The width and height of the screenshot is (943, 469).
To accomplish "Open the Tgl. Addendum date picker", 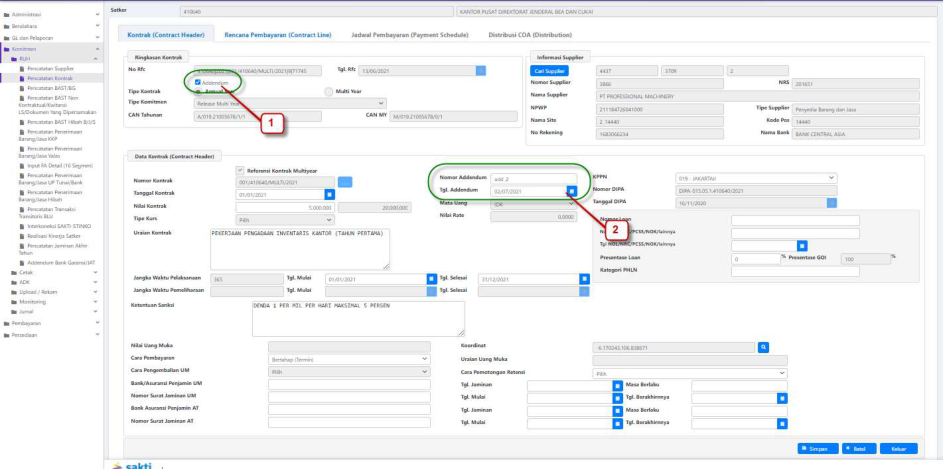I will coord(571,190).
